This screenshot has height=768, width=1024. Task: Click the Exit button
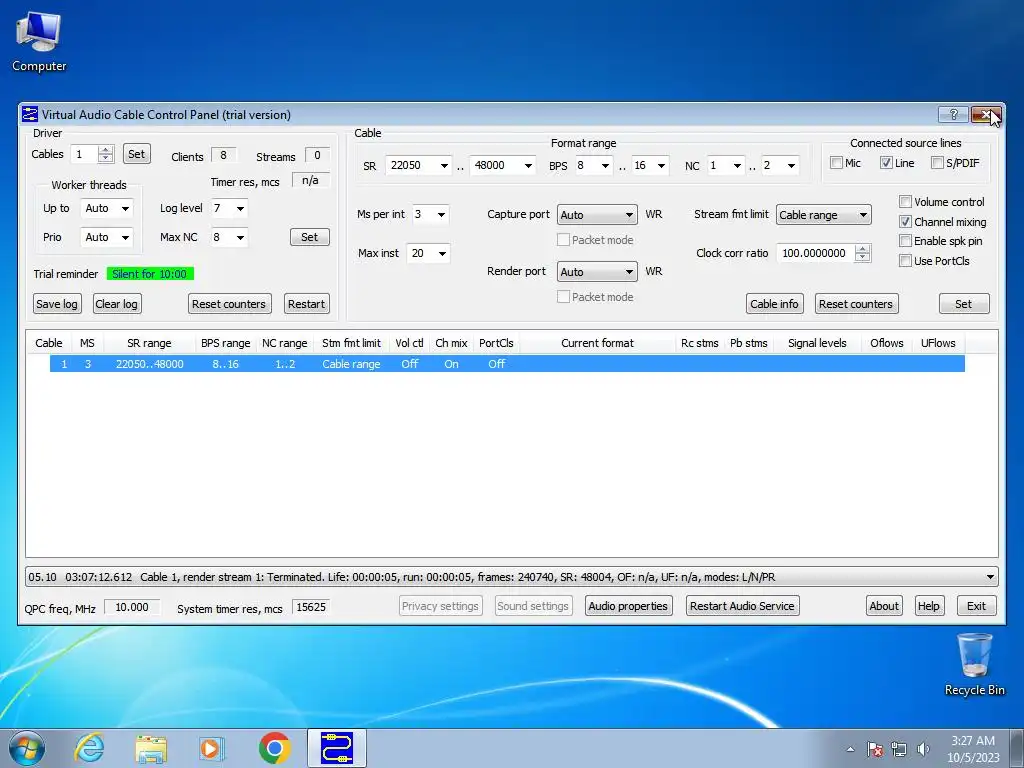tap(976, 606)
